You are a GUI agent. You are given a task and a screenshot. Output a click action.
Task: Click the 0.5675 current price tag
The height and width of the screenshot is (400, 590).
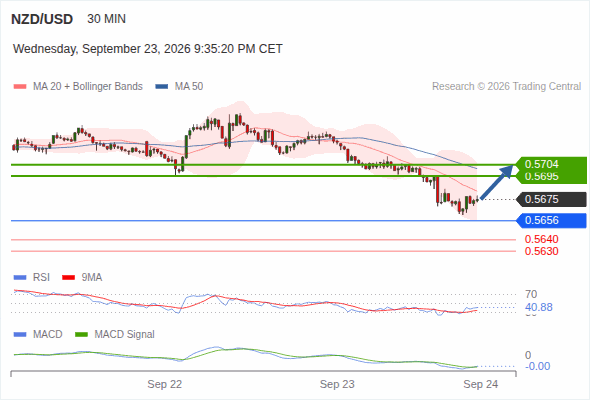point(552,199)
